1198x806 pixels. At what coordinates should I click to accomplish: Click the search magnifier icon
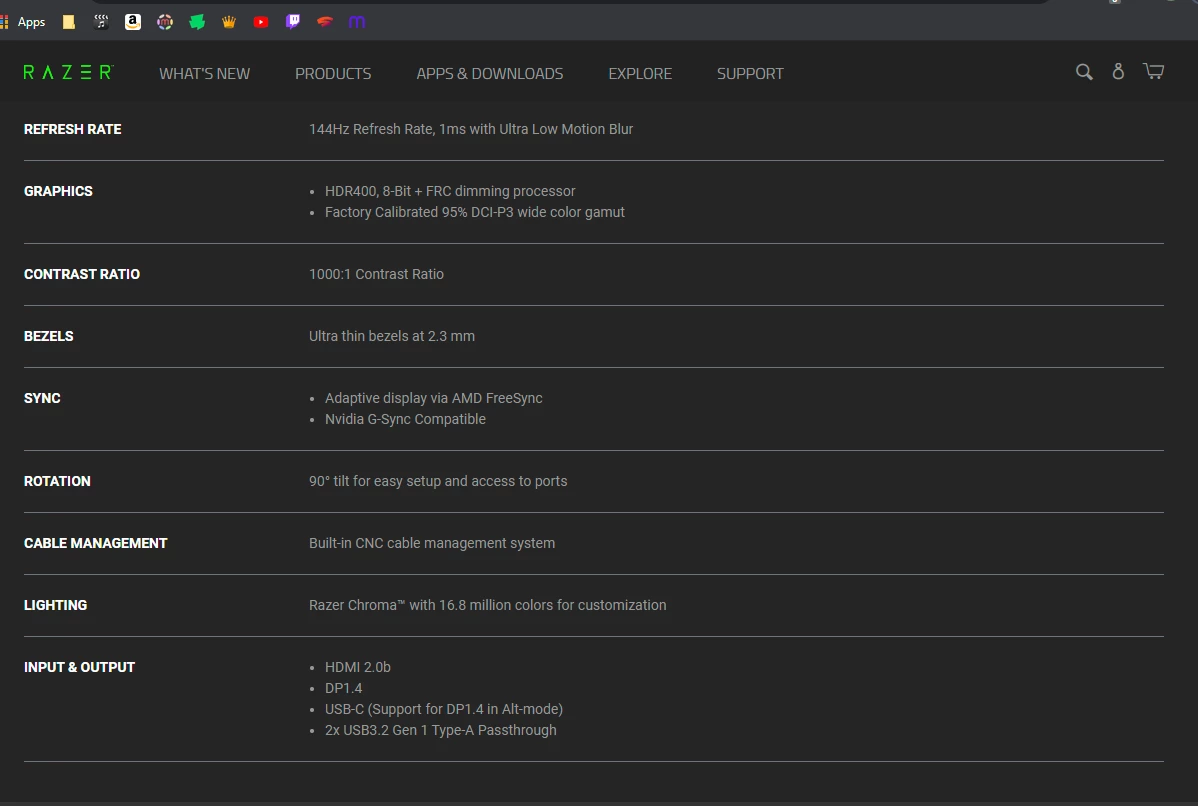(1084, 72)
